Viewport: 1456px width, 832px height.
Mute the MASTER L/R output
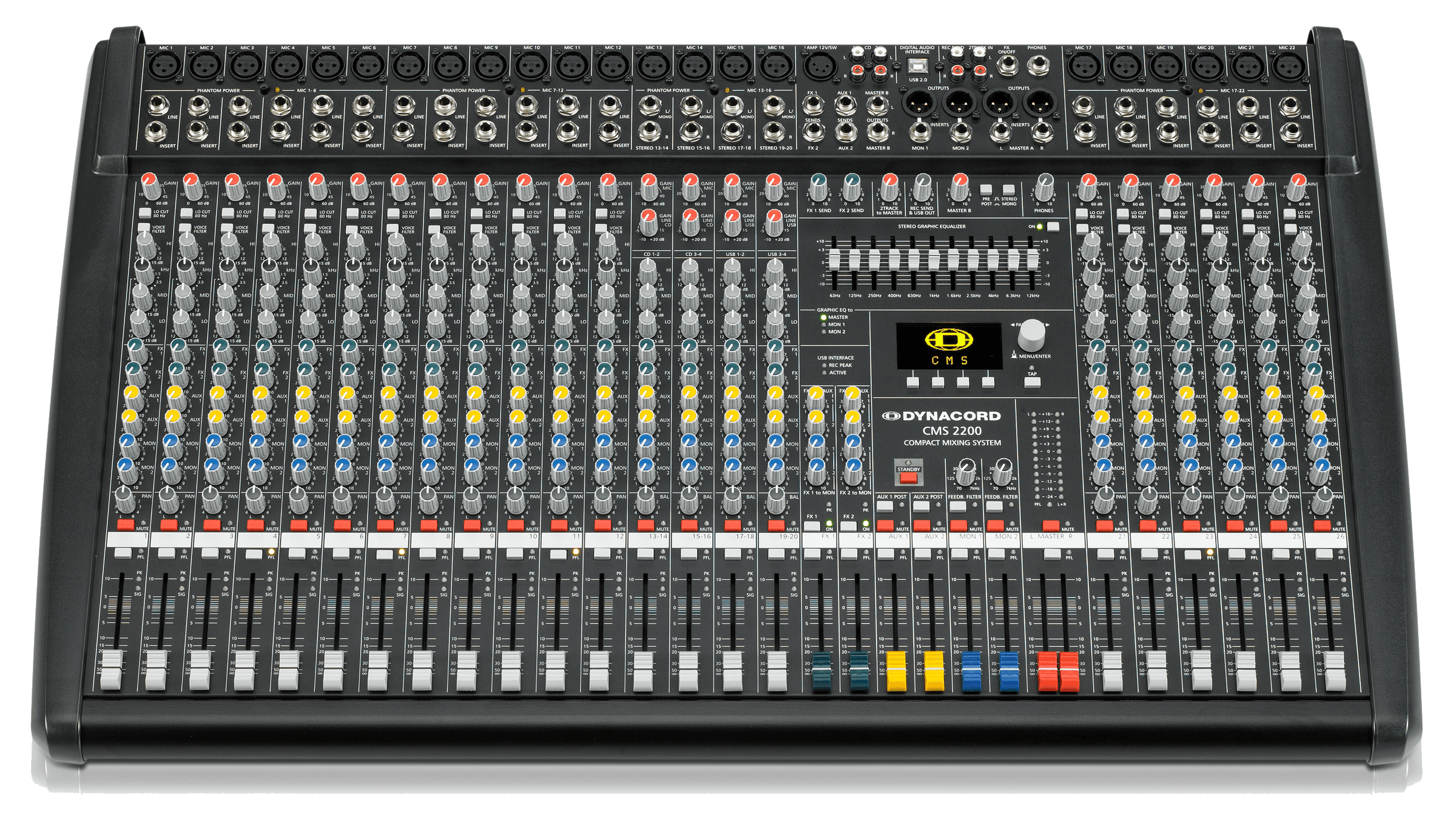point(1051,525)
